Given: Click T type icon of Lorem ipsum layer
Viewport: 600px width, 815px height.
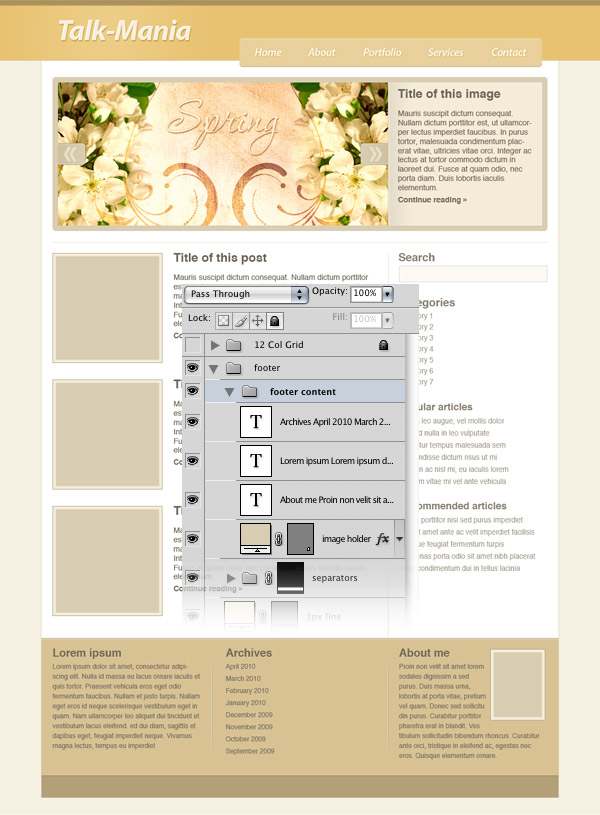Looking at the screenshot, I should click(256, 461).
